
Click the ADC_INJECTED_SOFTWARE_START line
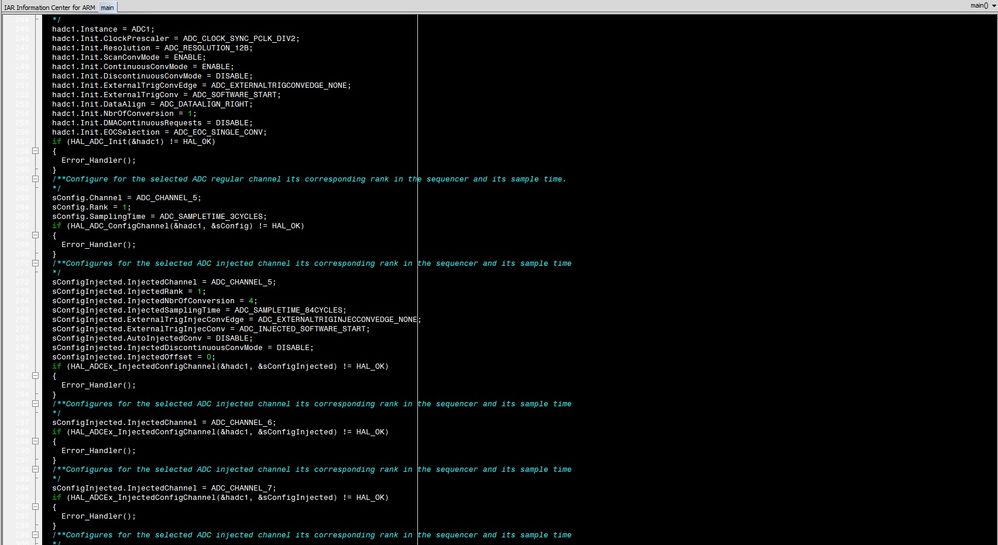pyautogui.click(x=211, y=329)
